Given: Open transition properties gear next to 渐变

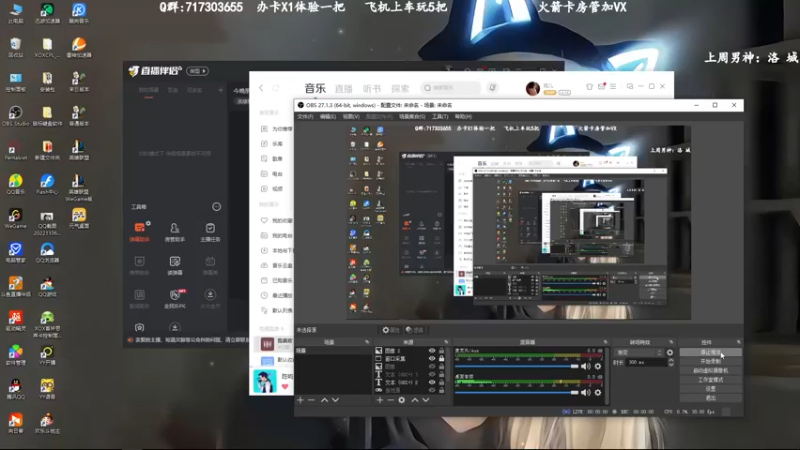Looking at the screenshot, I should pos(670,353).
